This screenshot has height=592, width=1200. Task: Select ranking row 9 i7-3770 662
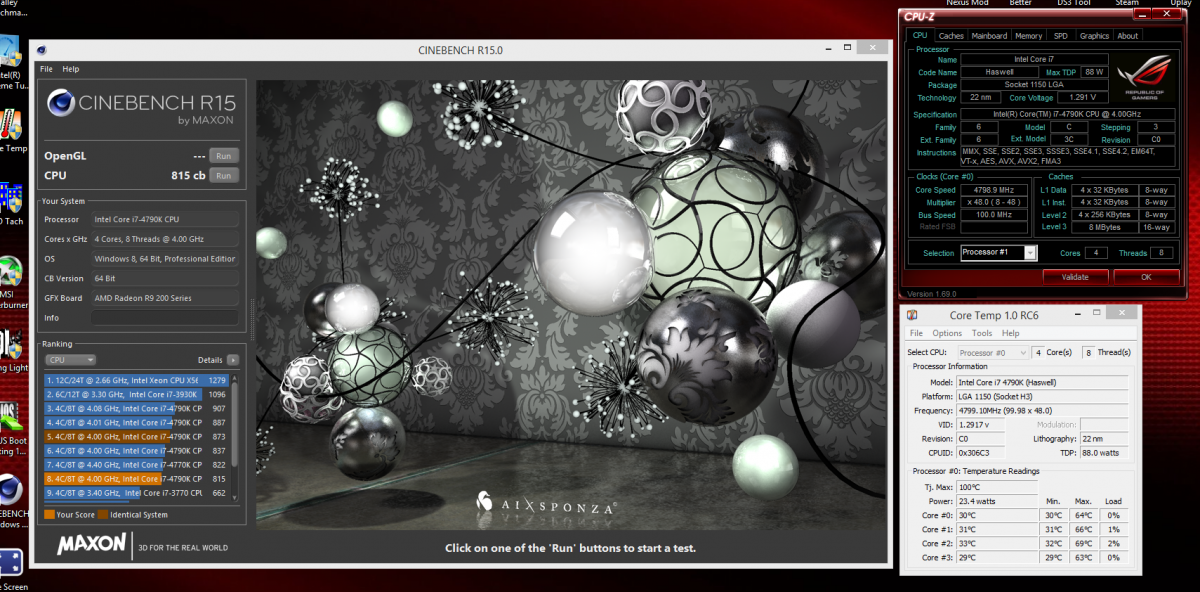136,493
